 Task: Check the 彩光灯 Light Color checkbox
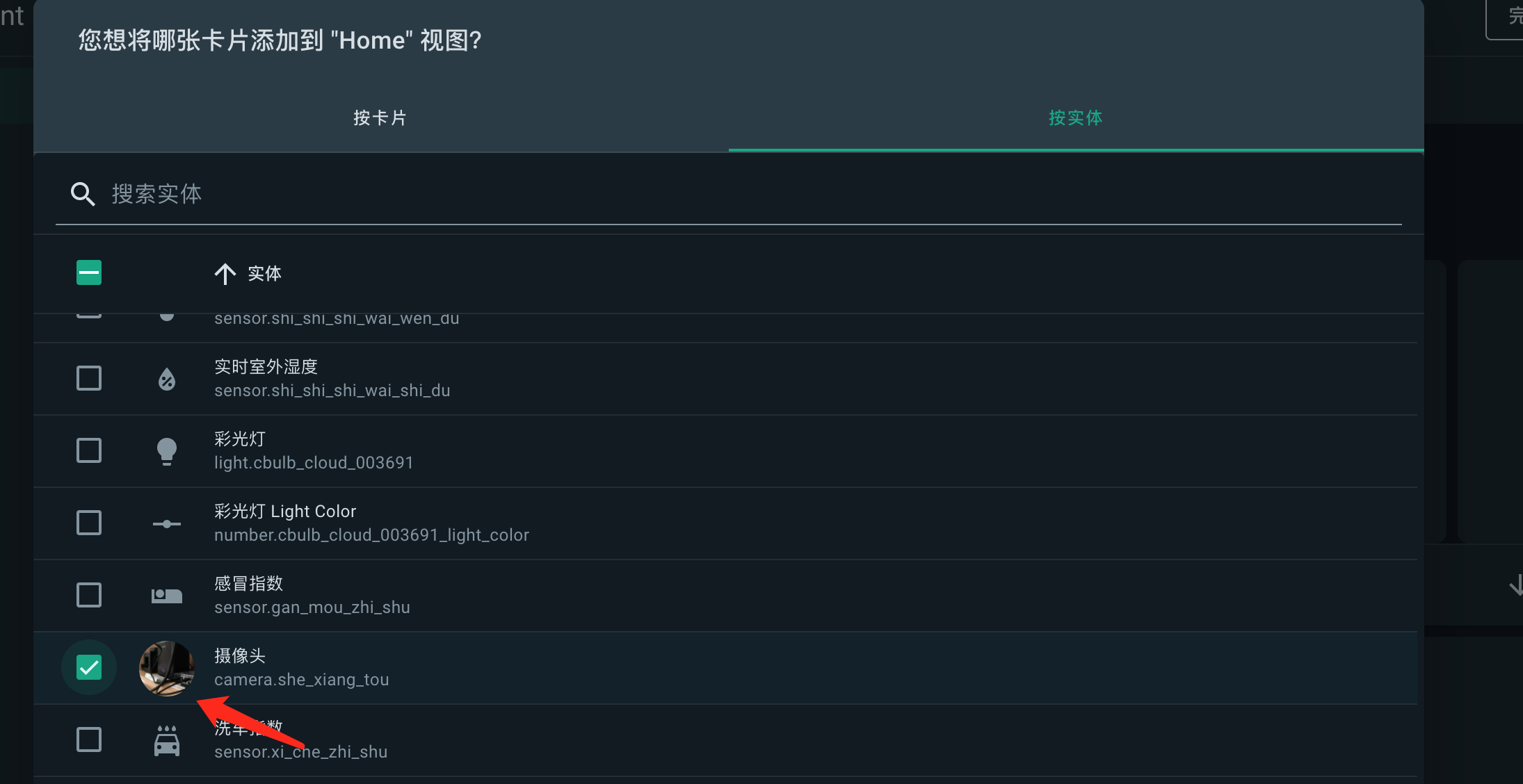pyautogui.click(x=89, y=523)
